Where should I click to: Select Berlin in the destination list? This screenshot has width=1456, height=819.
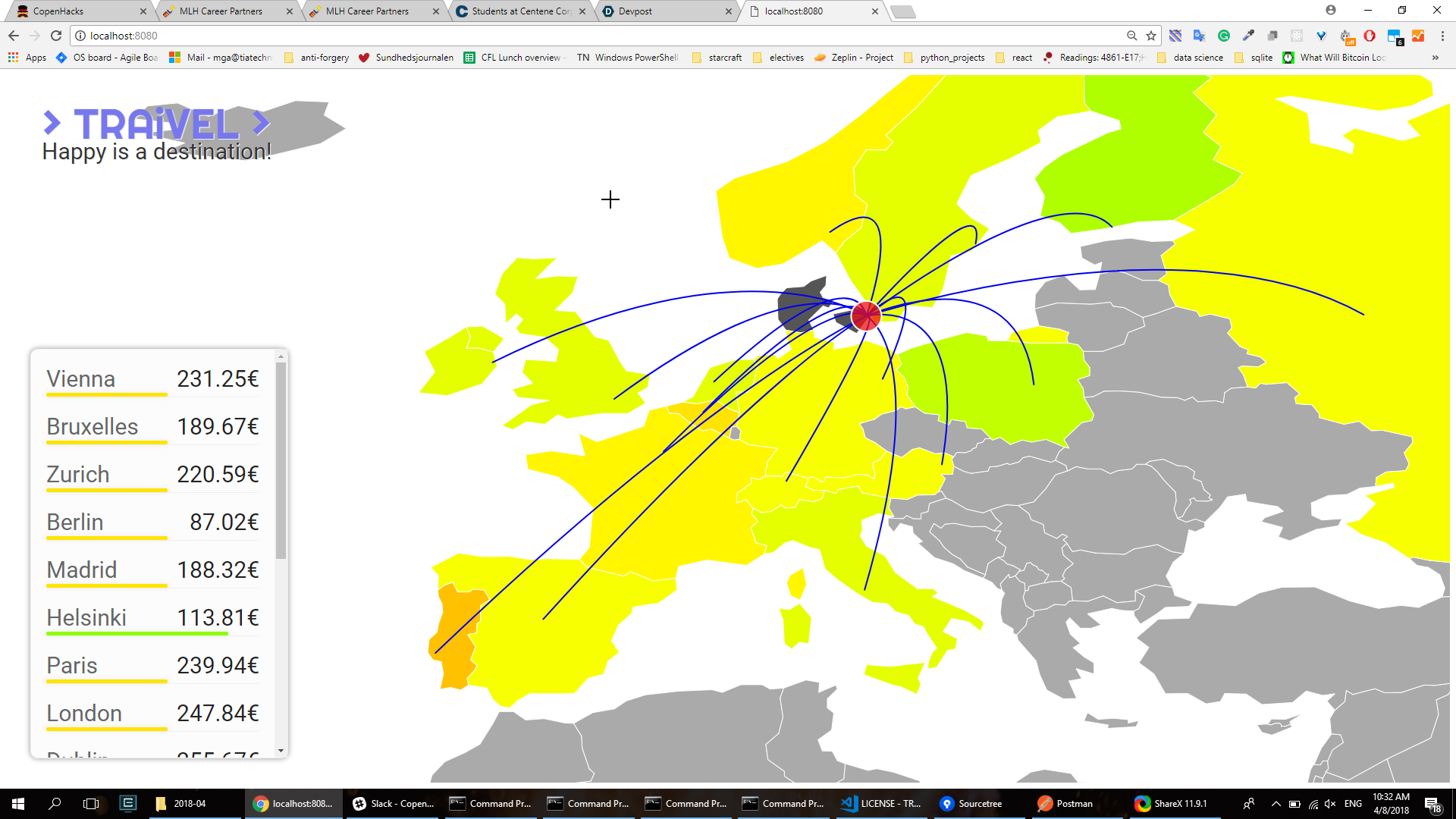point(75,522)
